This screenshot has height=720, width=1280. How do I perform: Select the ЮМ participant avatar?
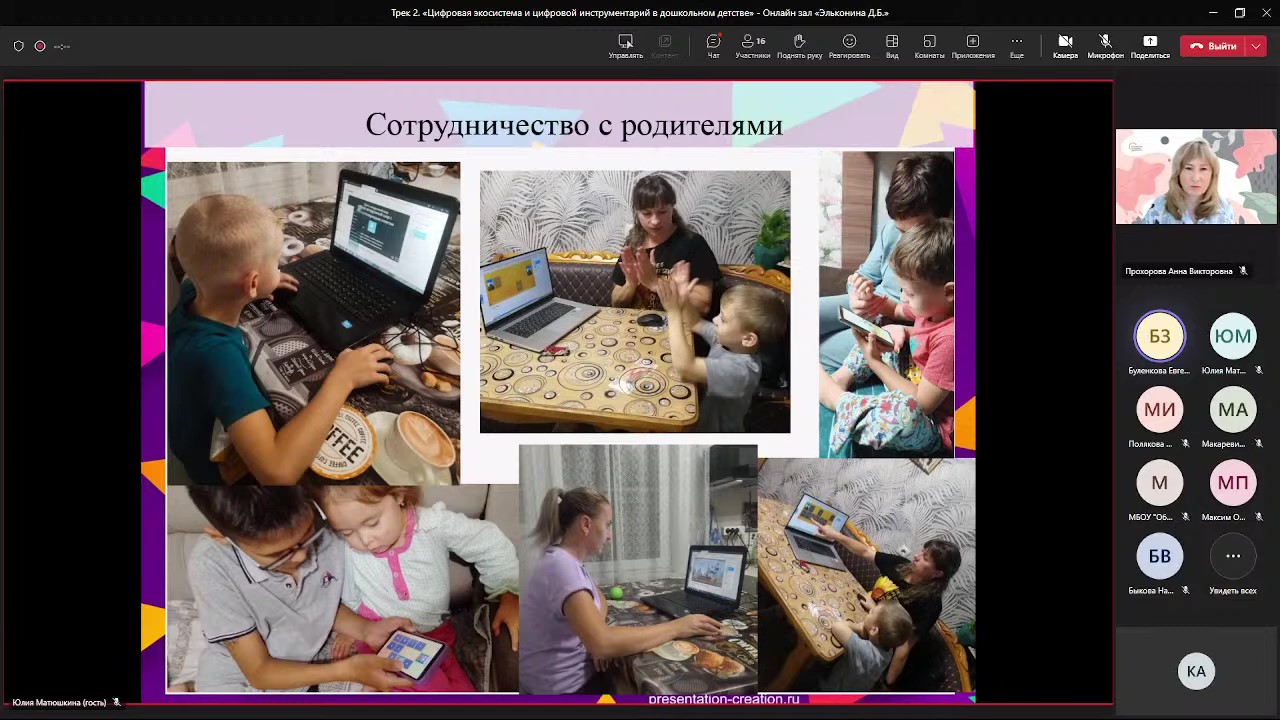click(x=1232, y=337)
